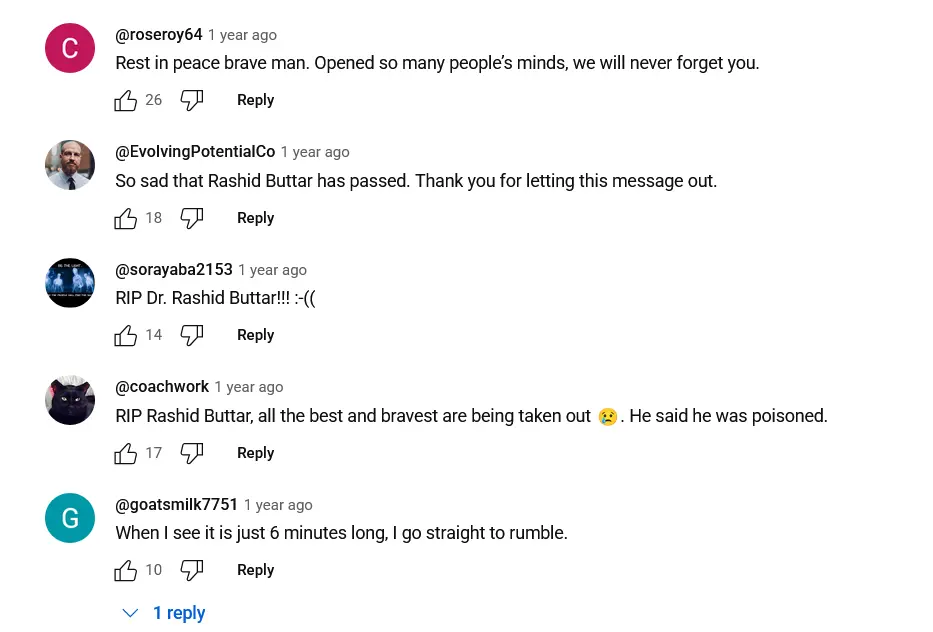Image resolution: width=933 pixels, height=632 pixels.
Task: Dislike the comment by @goatsmilk7751
Action: 192,570
